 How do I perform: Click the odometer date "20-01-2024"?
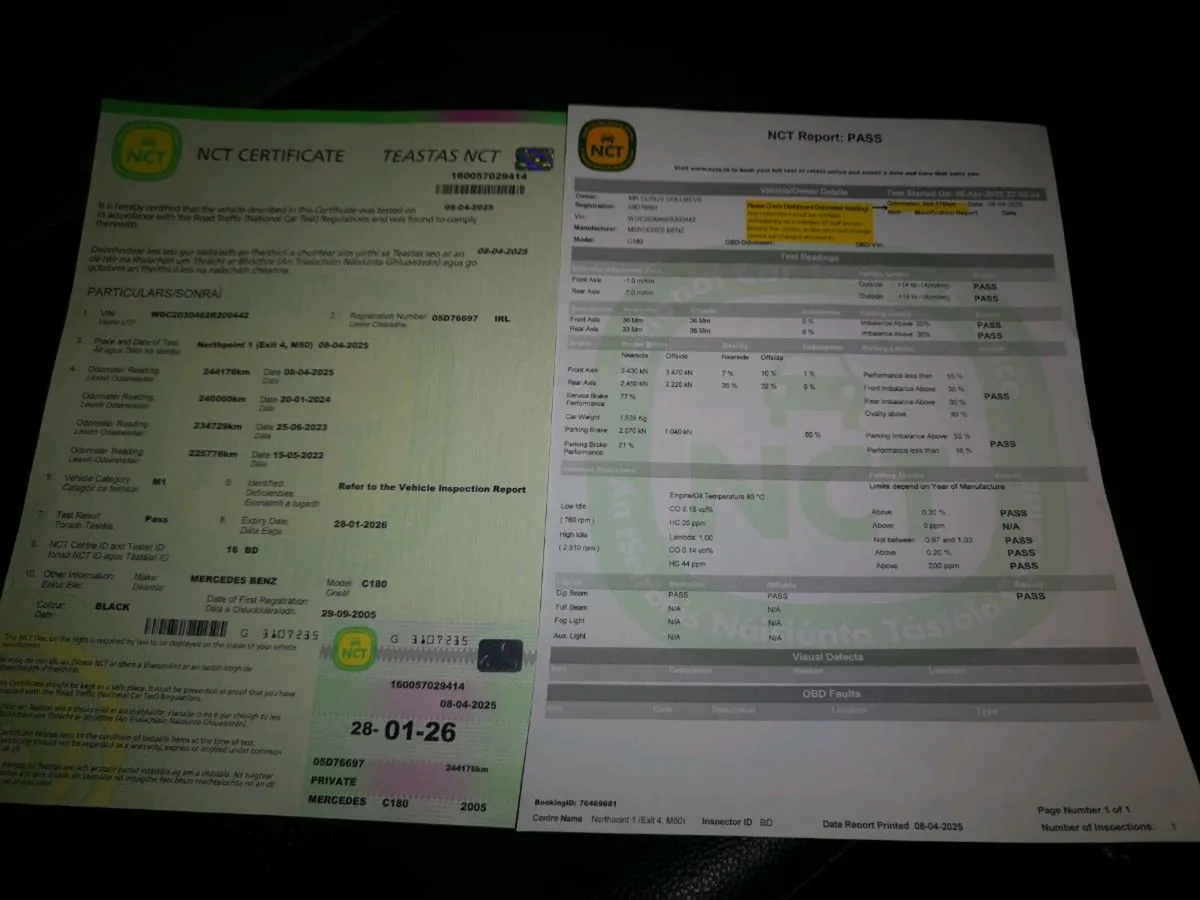(x=306, y=399)
